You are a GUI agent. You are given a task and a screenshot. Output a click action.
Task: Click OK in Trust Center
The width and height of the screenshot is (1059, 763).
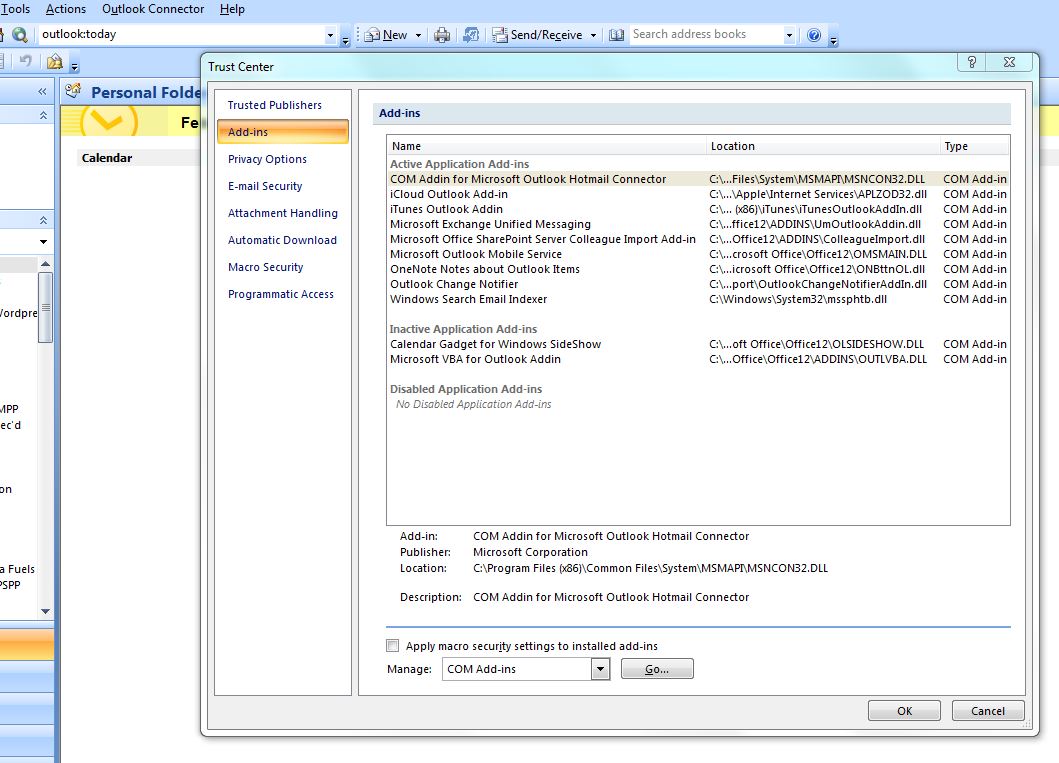904,711
